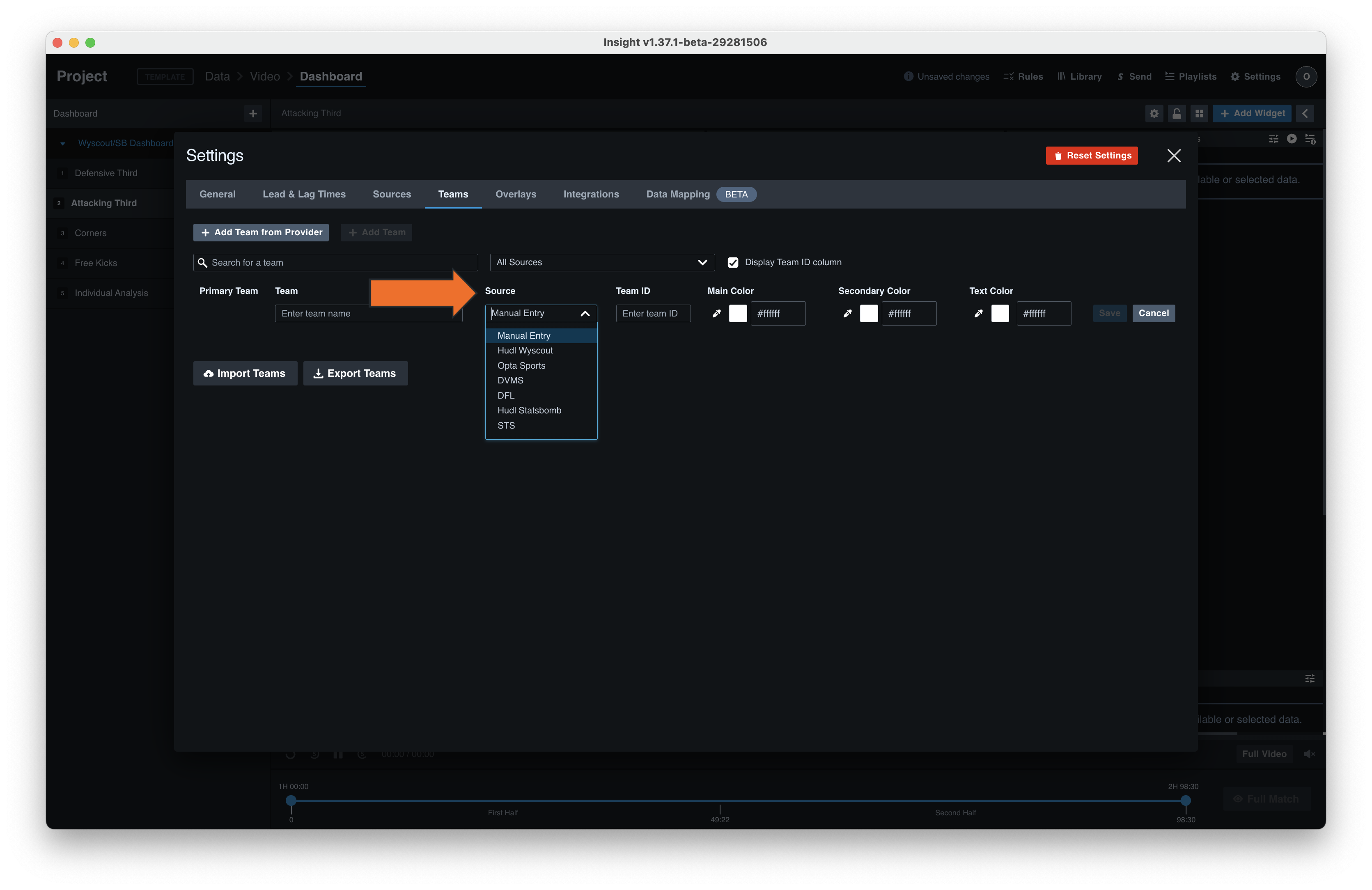Click the widget play circle icon
1372x890 pixels.
coord(1292,139)
